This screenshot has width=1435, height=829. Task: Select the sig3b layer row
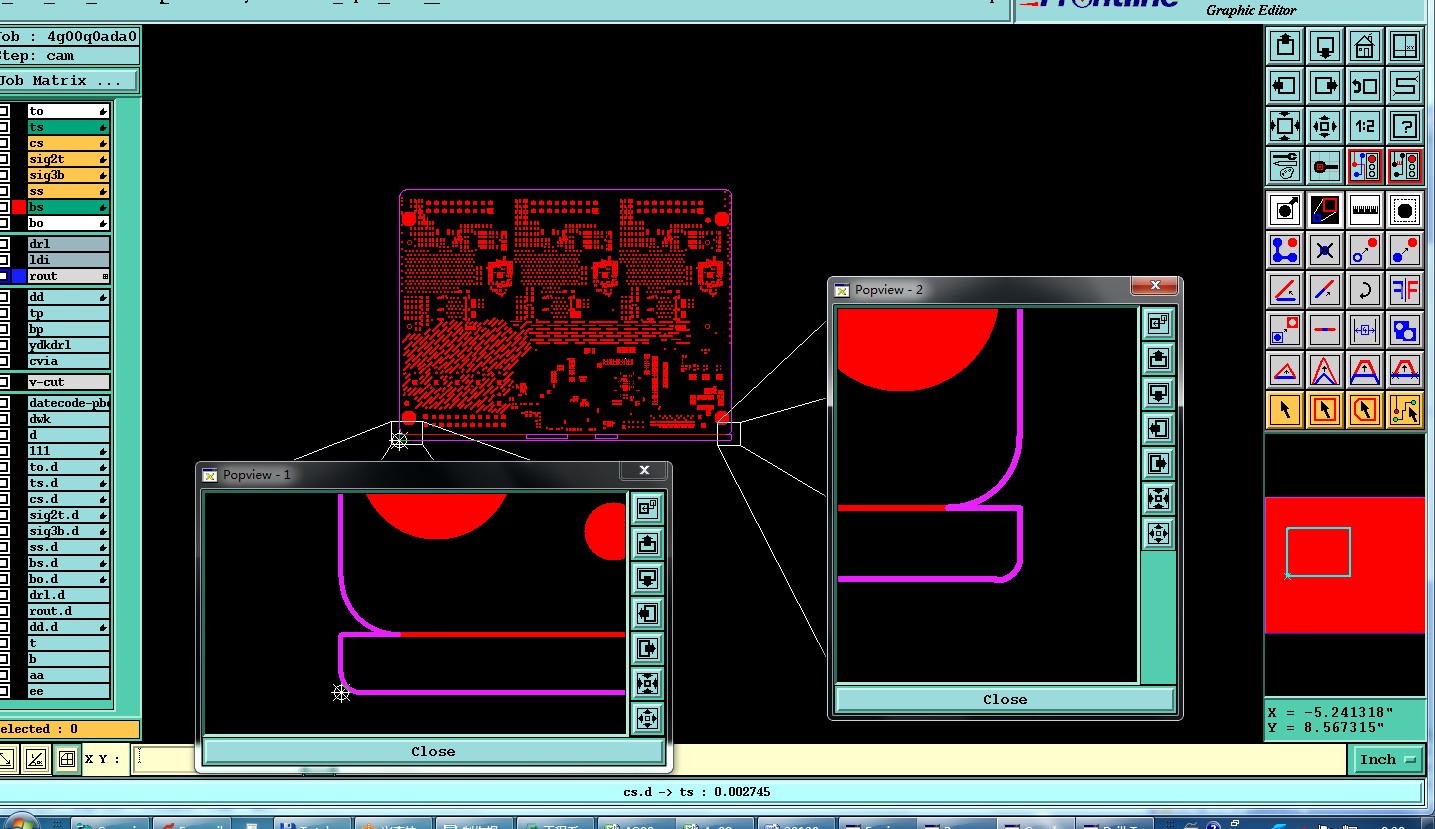click(x=68, y=175)
